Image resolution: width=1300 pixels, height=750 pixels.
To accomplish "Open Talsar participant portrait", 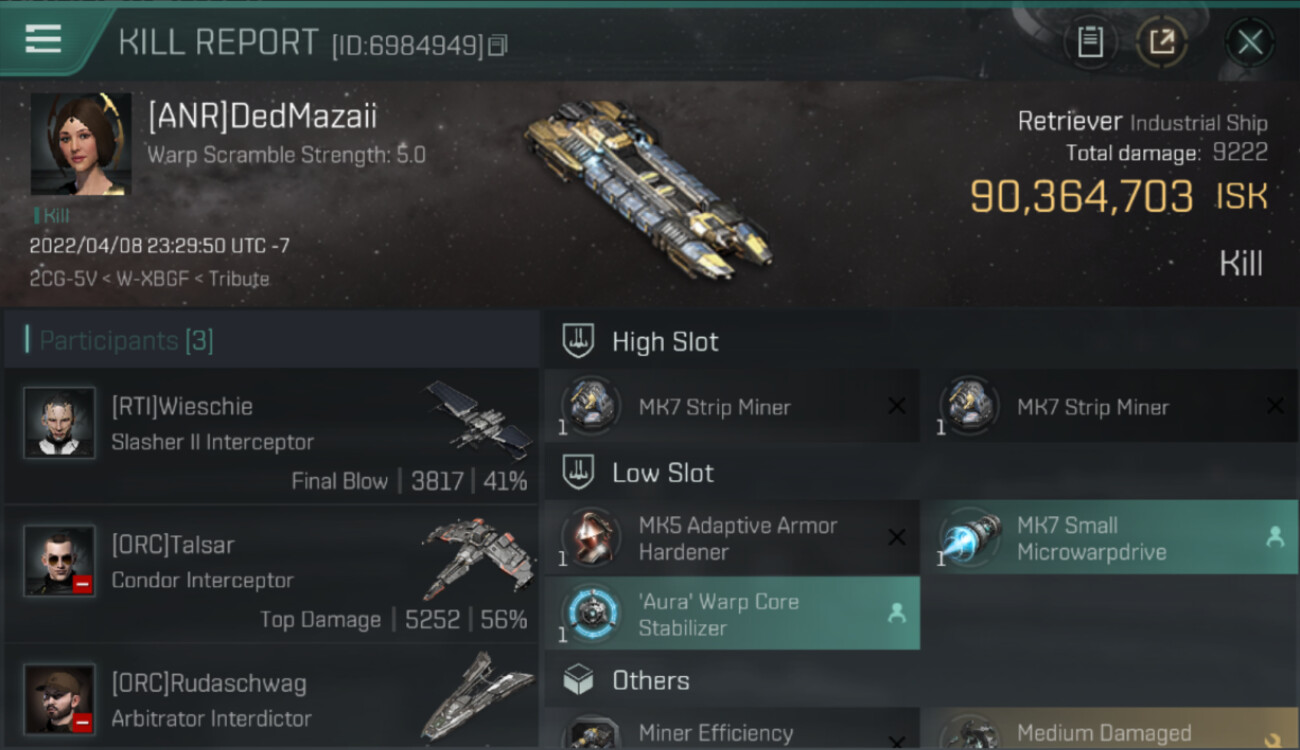I will pyautogui.click(x=60, y=560).
